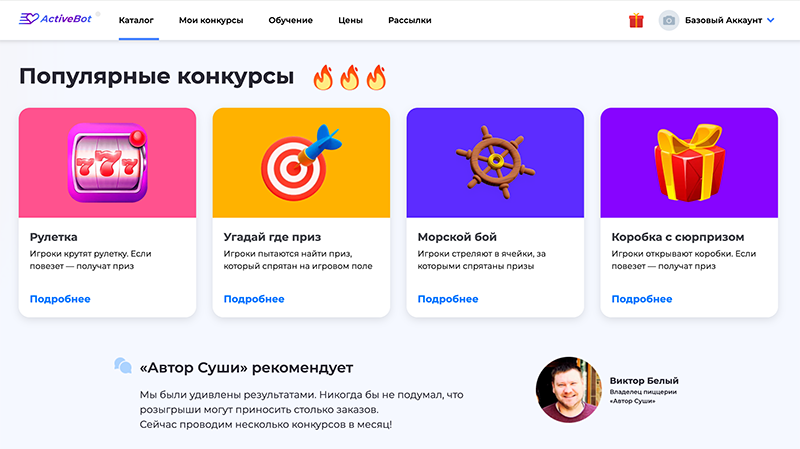800x449 pixels.
Task: Open the Базовый Аккаунт menu
Action: (x=723, y=20)
